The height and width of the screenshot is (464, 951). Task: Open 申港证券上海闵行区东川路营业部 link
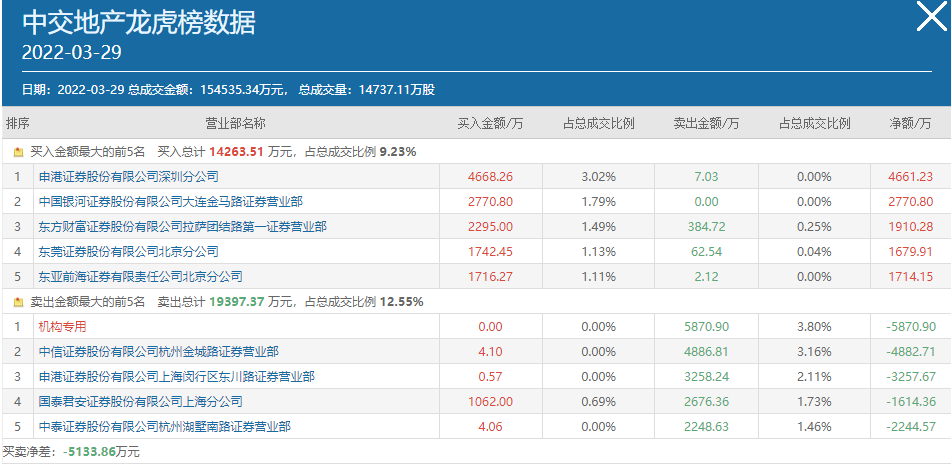tap(176, 376)
